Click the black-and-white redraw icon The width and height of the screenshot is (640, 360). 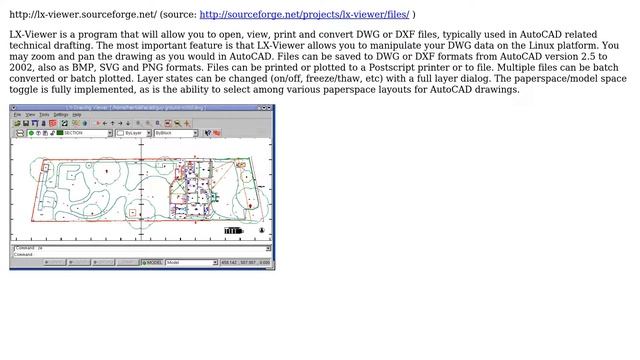[64, 123]
